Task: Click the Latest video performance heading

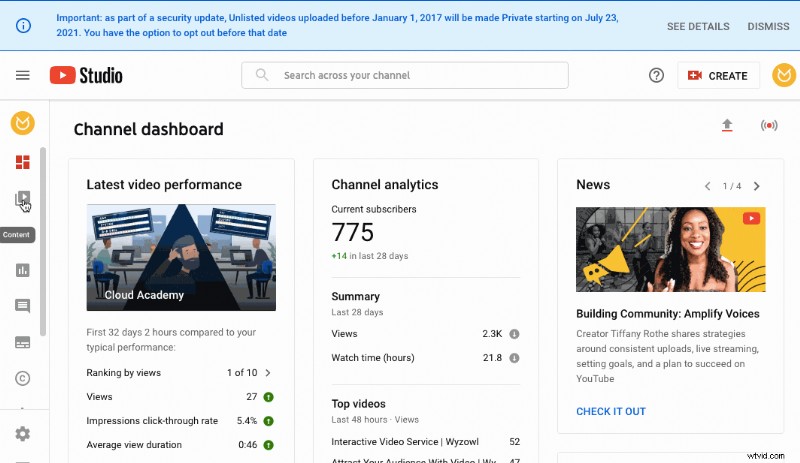Action: pos(164,184)
